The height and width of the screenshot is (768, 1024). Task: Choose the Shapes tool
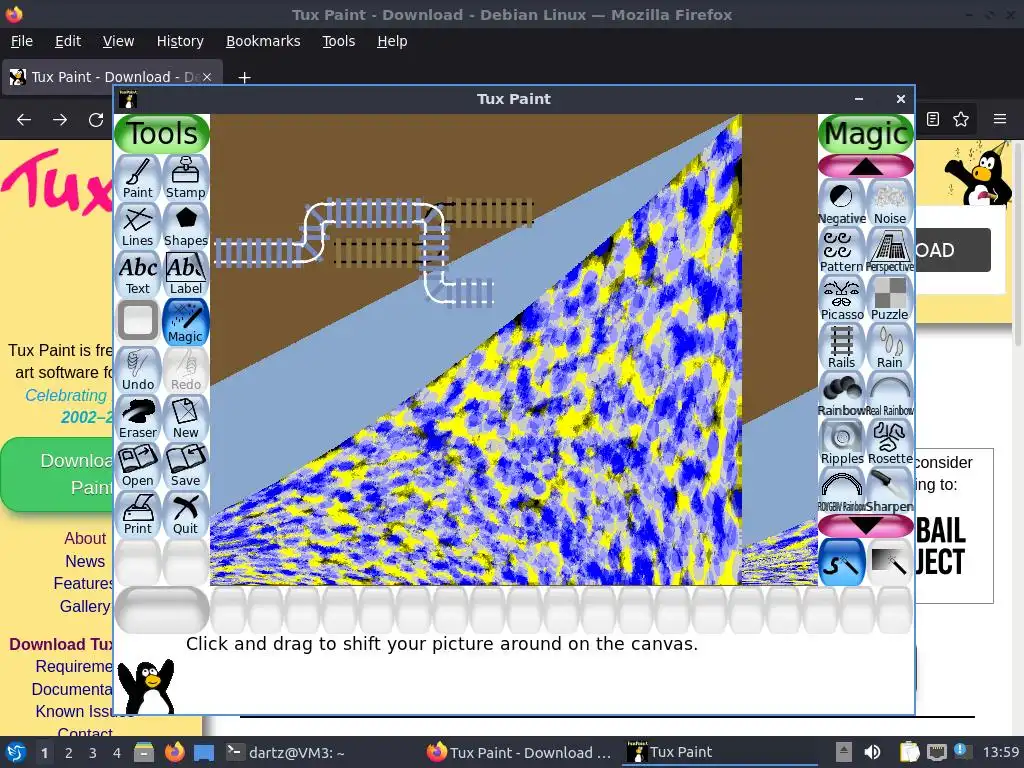click(185, 226)
